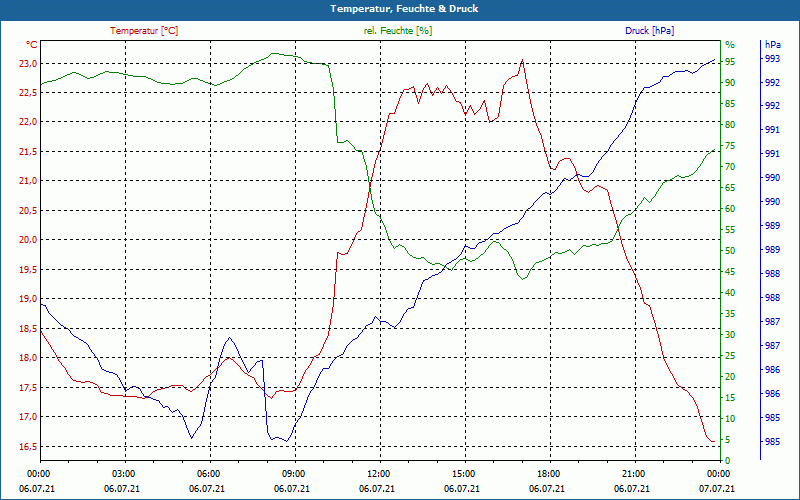This screenshot has height=500, width=800.
Task: Click the '18:00' time axis label
Action: [x=549, y=473]
